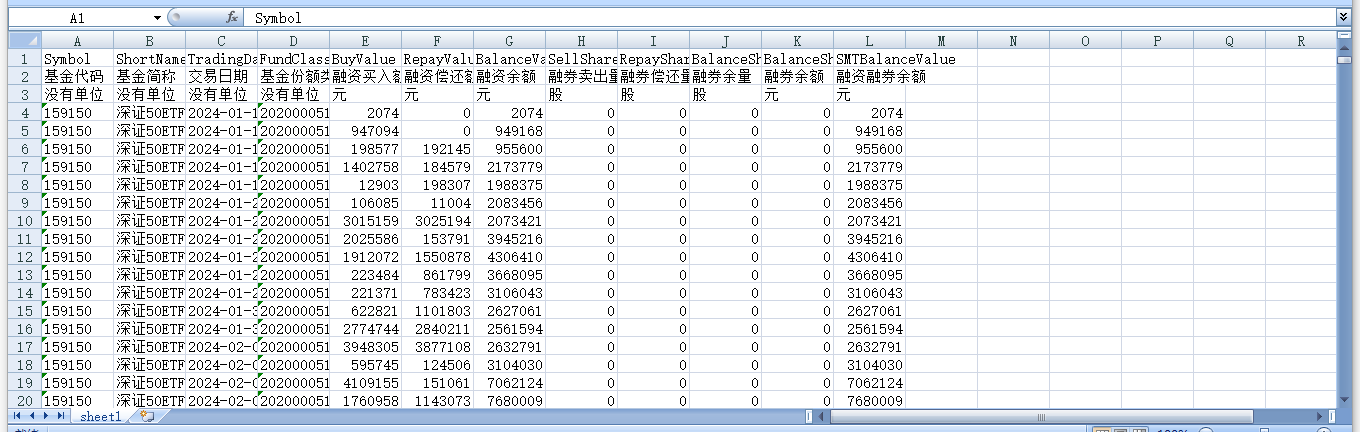Expand the formula bar with the chevron
This screenshot has width=1360, height=432.
[1343, 17]
